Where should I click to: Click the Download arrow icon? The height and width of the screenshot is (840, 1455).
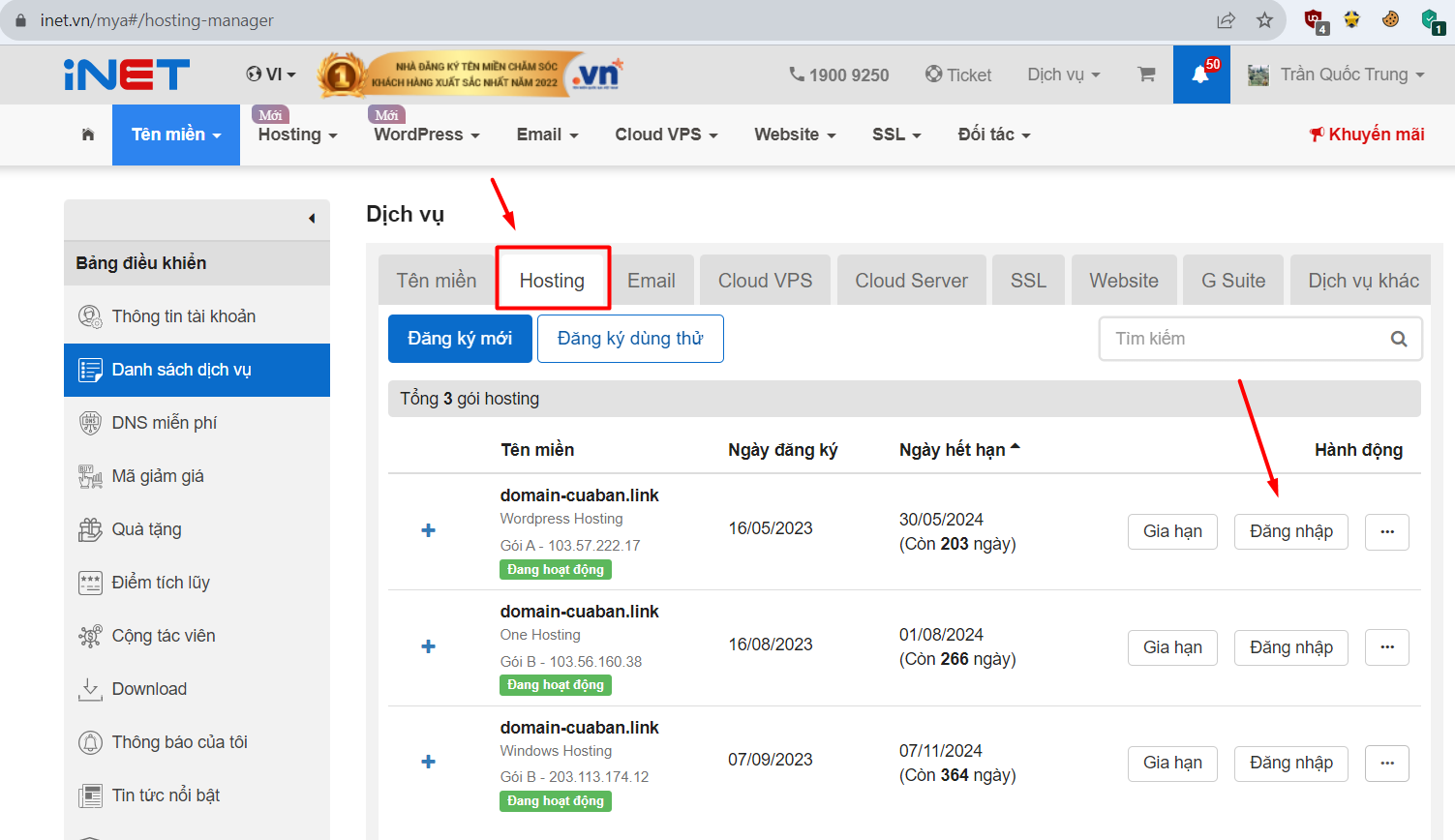[x=90, y=689]
